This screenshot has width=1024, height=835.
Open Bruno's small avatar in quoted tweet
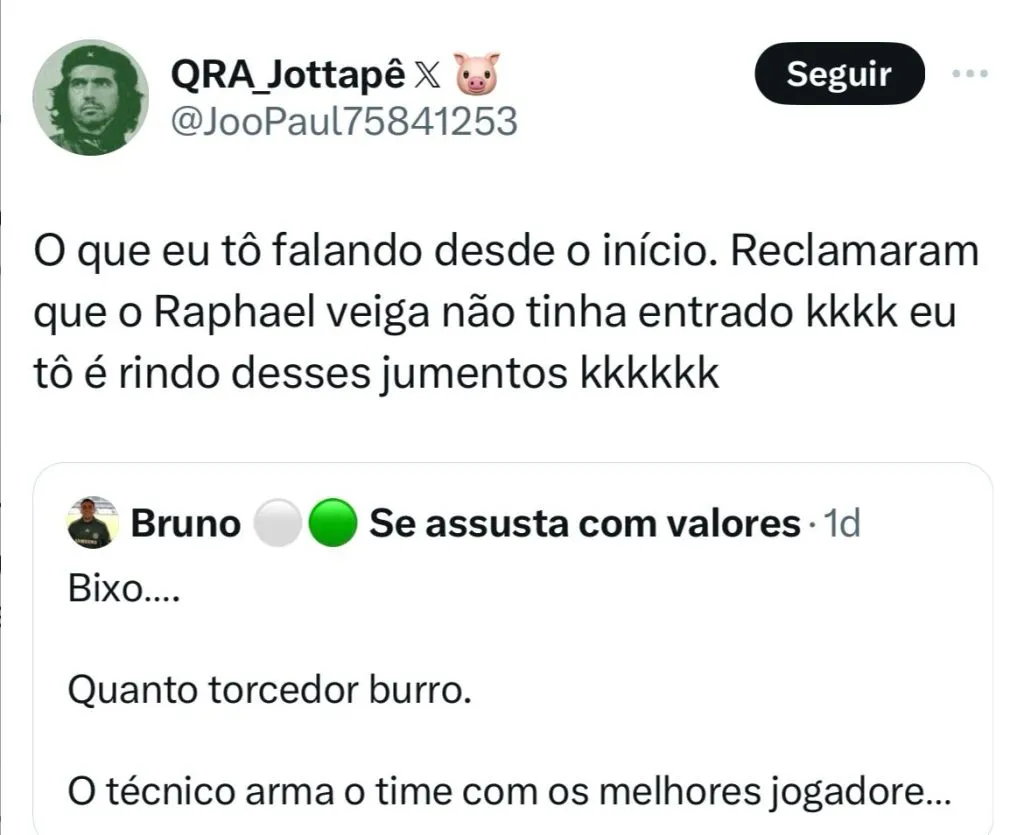tap(93, 523)
